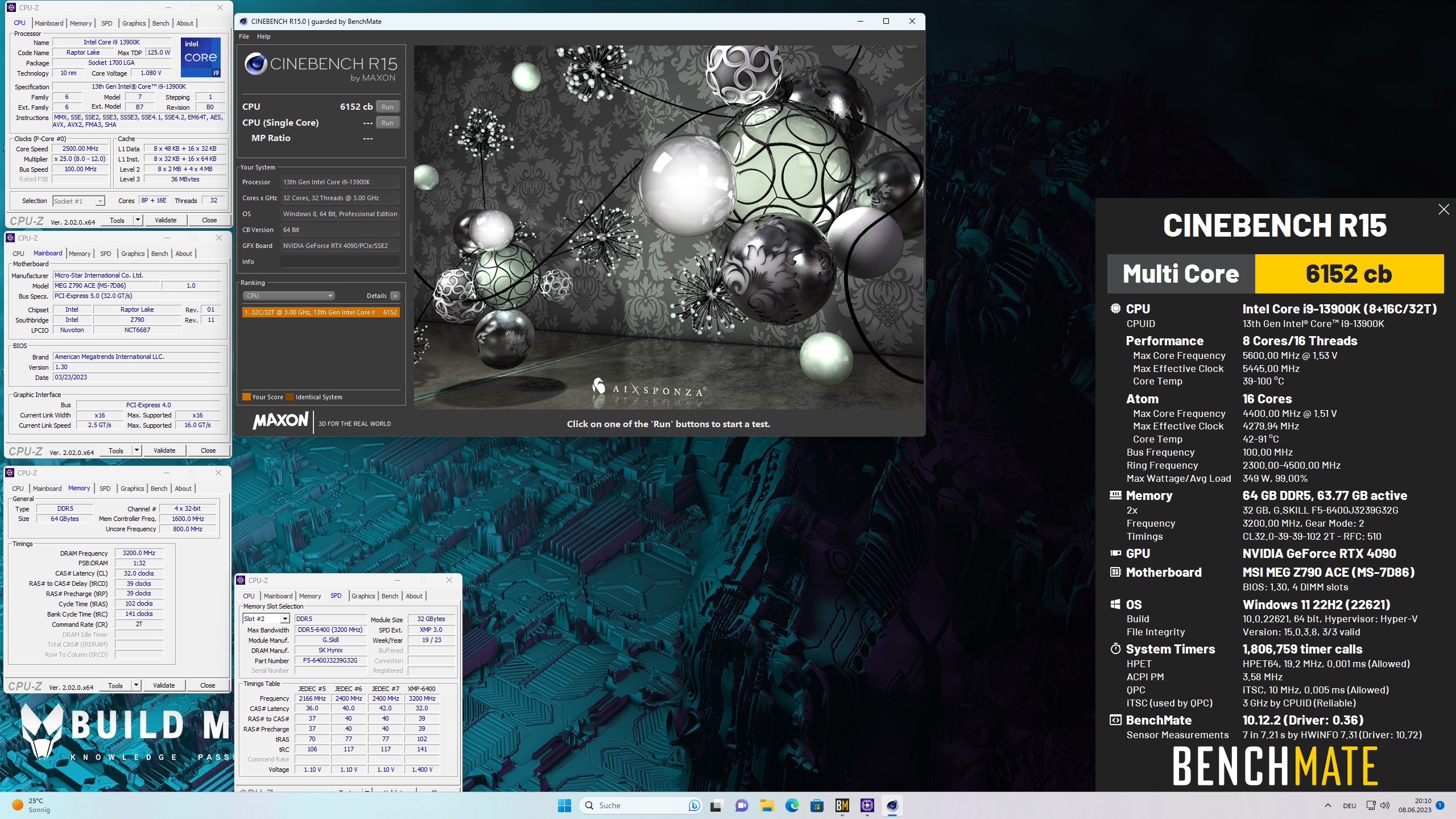This screenshot has width=1456, height=819.
Task: Click Close in top CPU-Z CPU window
Action: tap(209, 220)
